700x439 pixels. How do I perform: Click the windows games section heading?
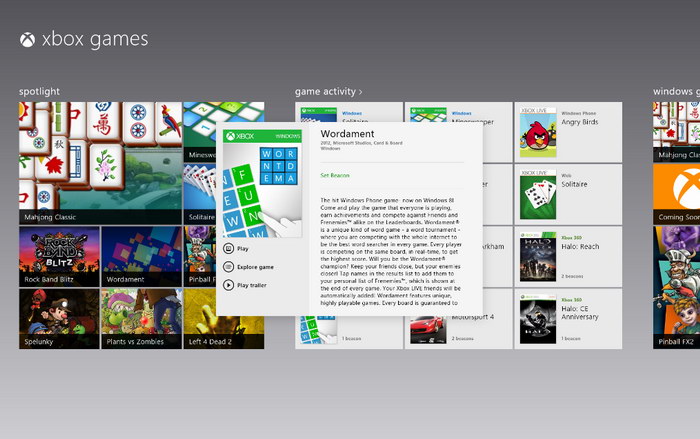point(676,92)
